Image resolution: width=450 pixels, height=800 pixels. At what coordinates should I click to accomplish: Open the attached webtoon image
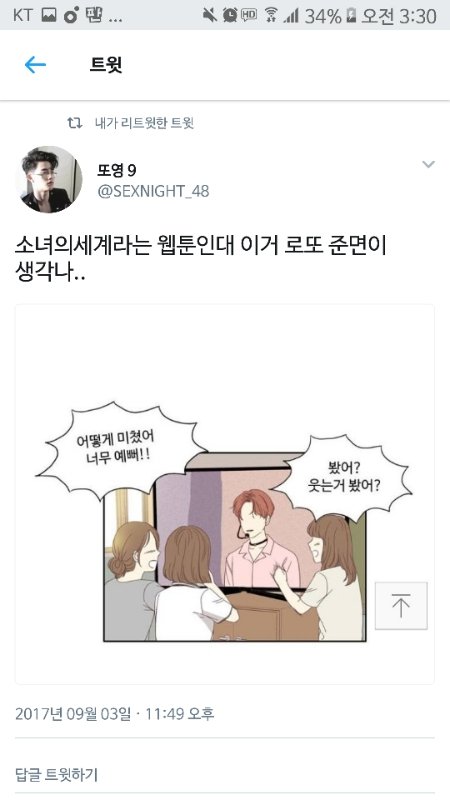pos(225,494)
